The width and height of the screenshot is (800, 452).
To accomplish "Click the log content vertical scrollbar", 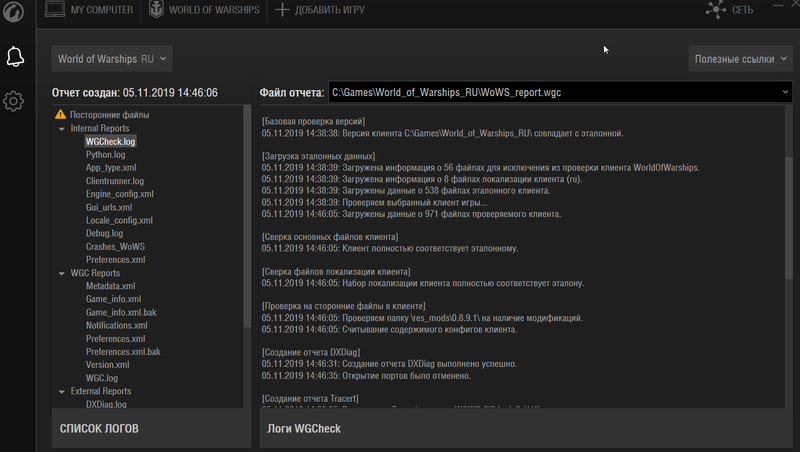I will (789, 218).
